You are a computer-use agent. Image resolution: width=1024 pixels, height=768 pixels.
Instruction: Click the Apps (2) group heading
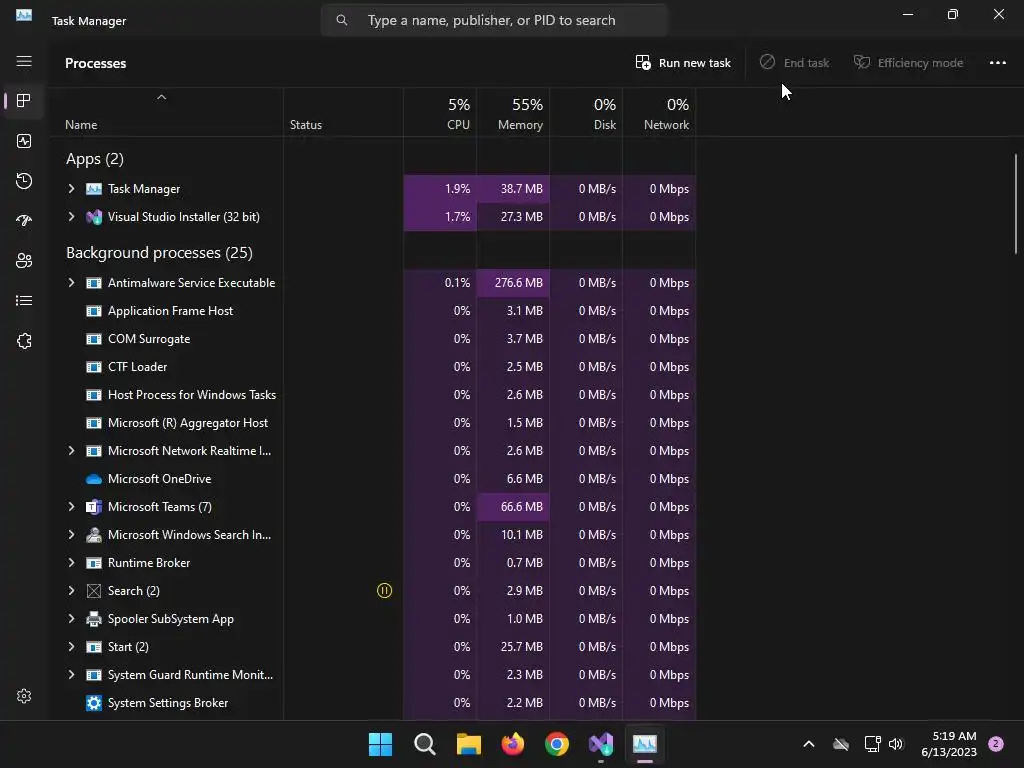(95, 159)
